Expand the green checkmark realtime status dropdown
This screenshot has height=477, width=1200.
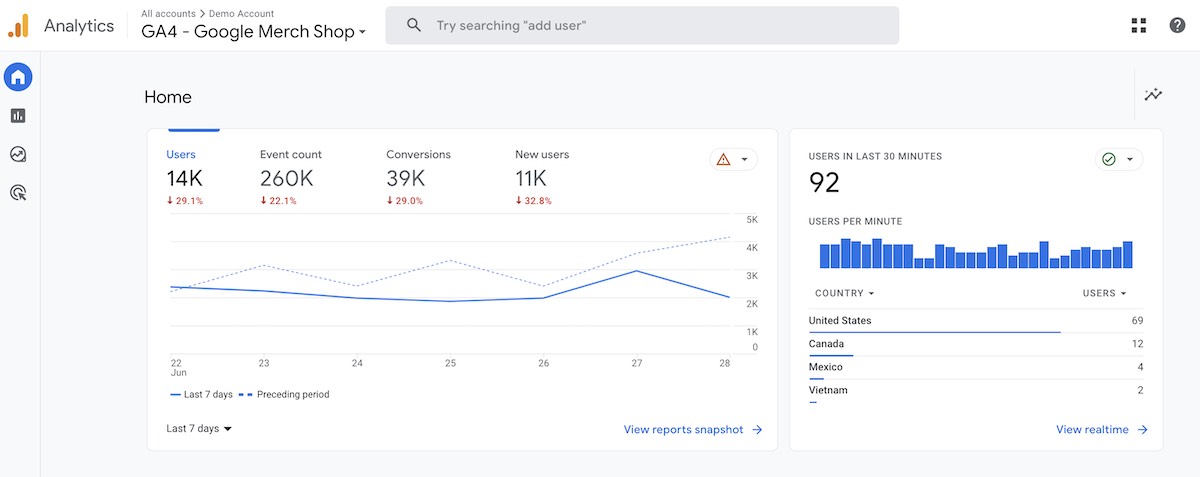(x=1118, y=159)
